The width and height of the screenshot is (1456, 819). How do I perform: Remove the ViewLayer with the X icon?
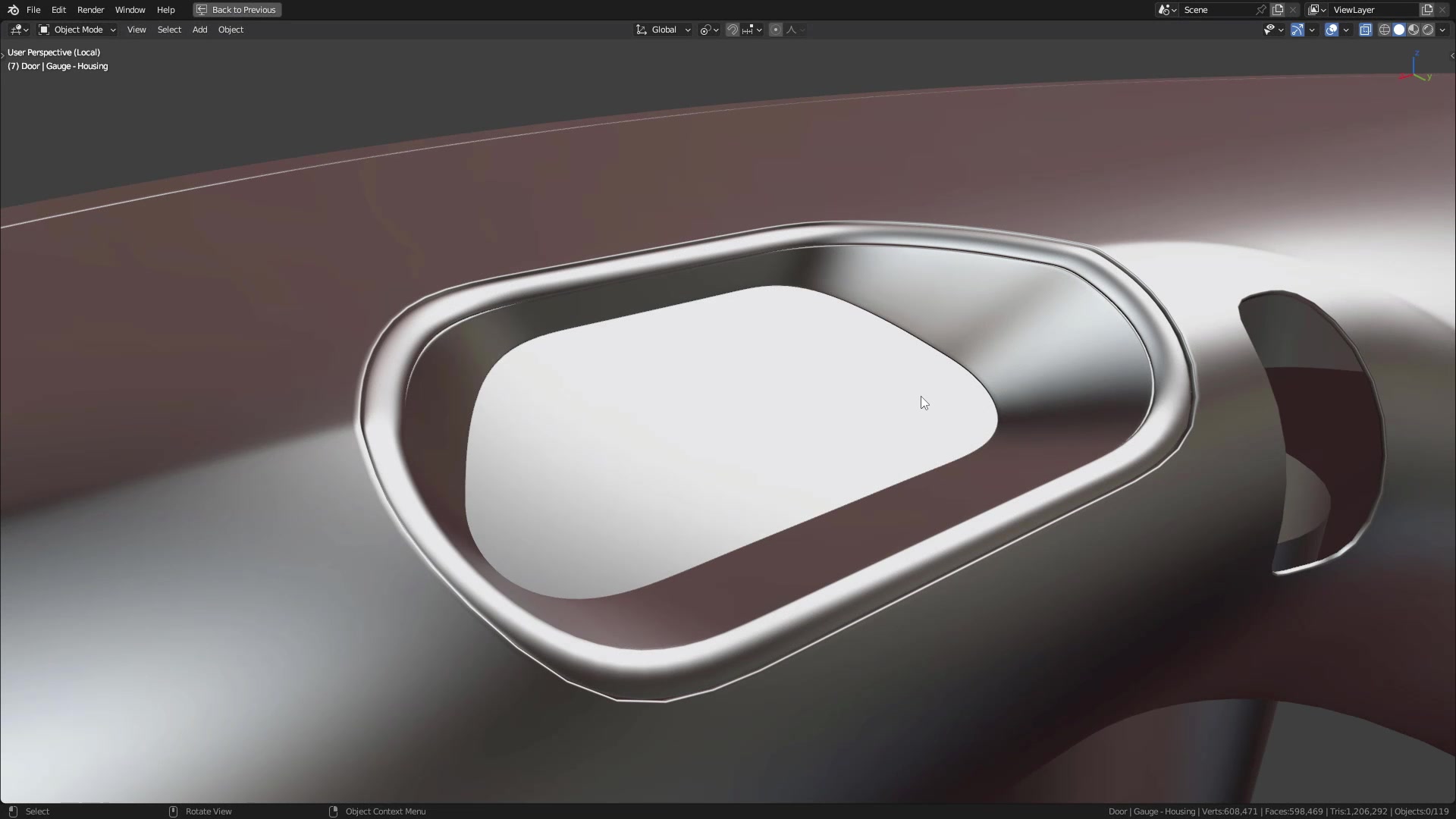click(x=1442, y=10)
